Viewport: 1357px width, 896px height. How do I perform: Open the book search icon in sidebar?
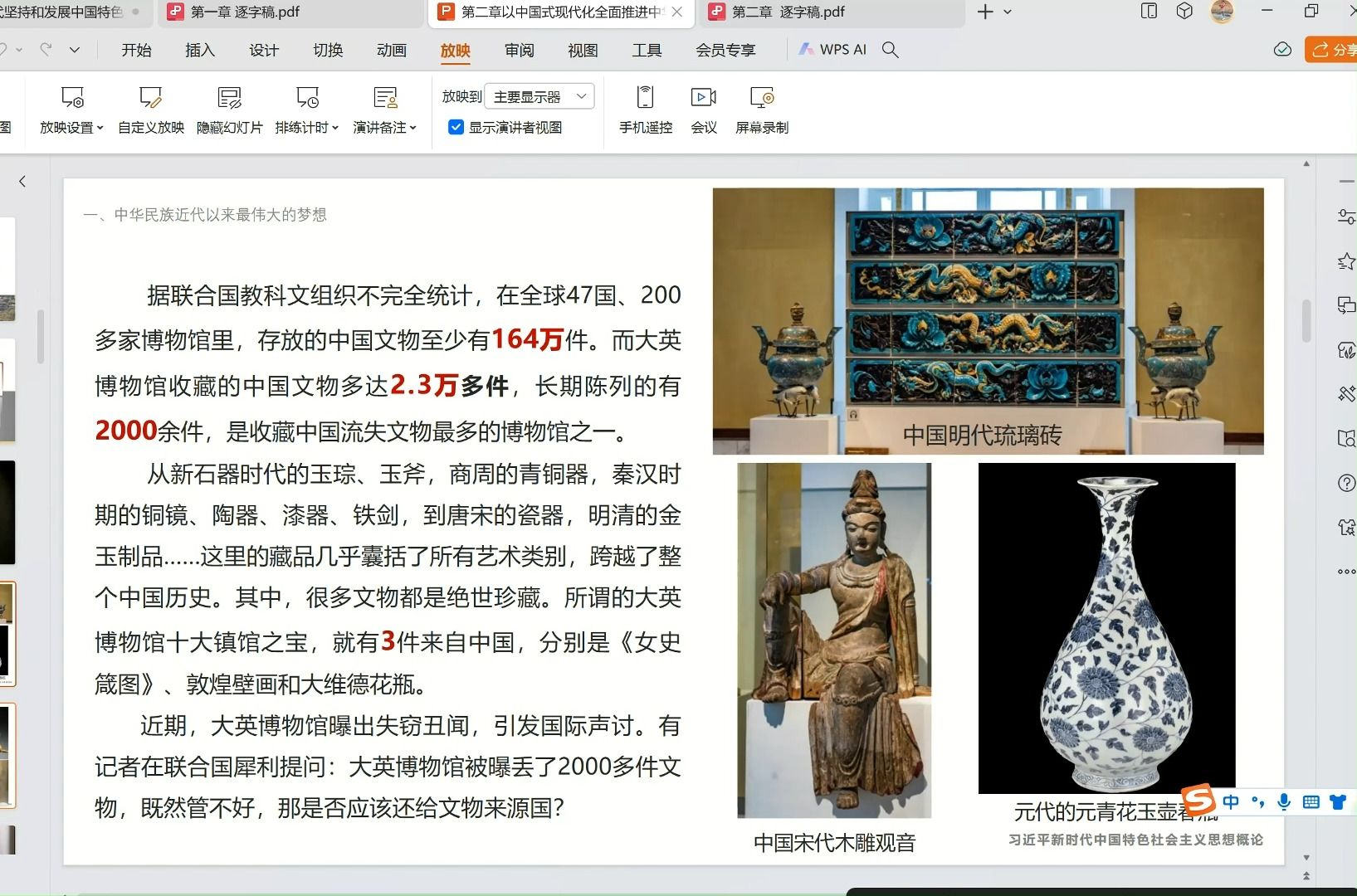pos(1346,438)
